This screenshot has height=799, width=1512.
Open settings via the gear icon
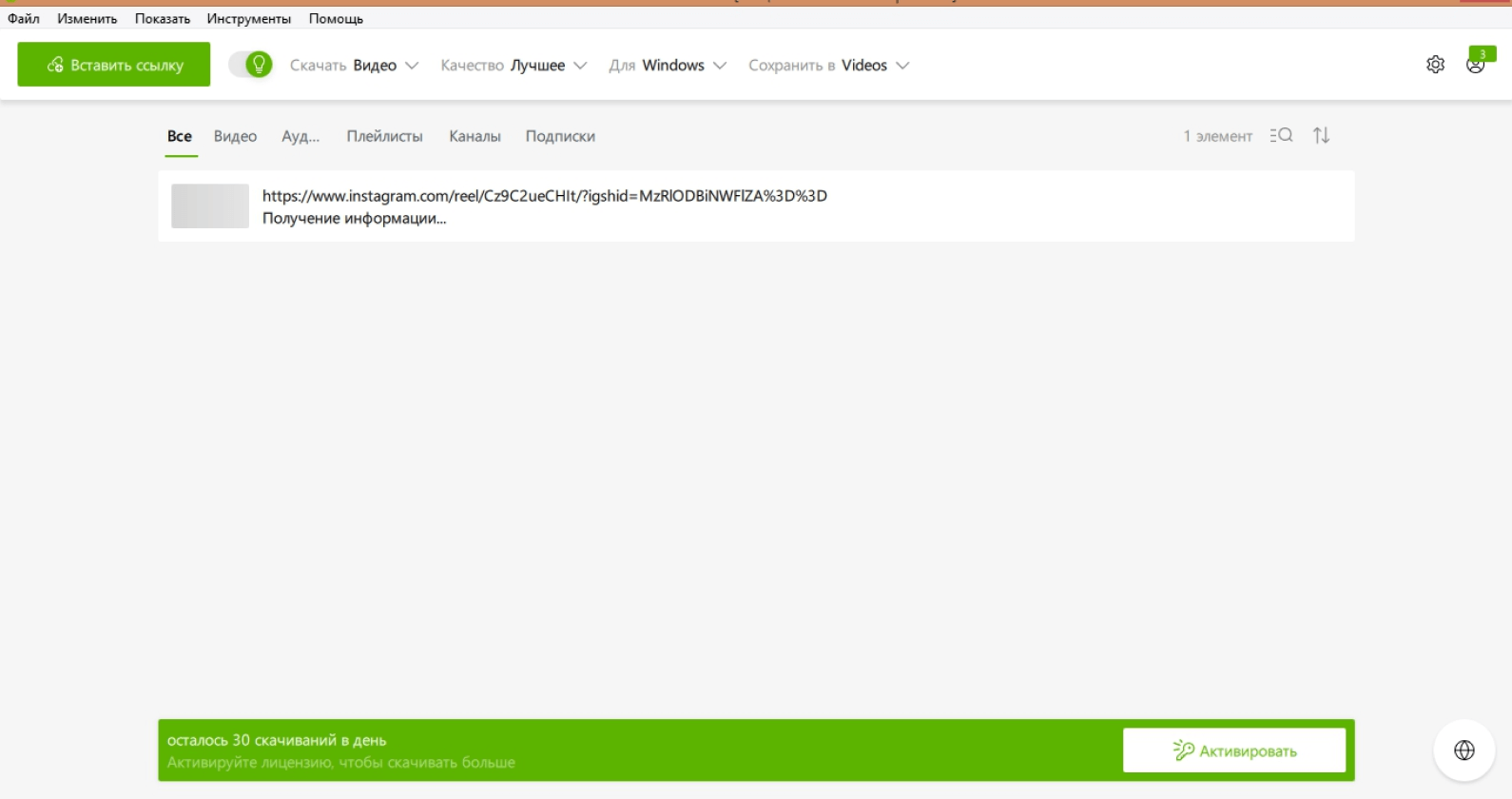[1435, 65]
